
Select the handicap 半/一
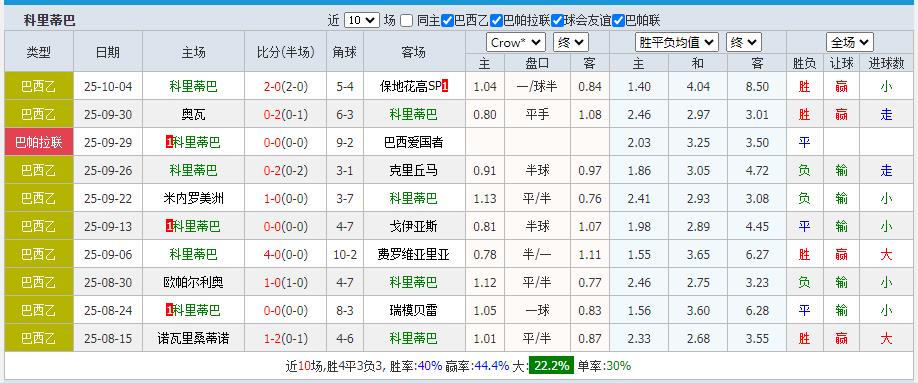pos(536,255)
